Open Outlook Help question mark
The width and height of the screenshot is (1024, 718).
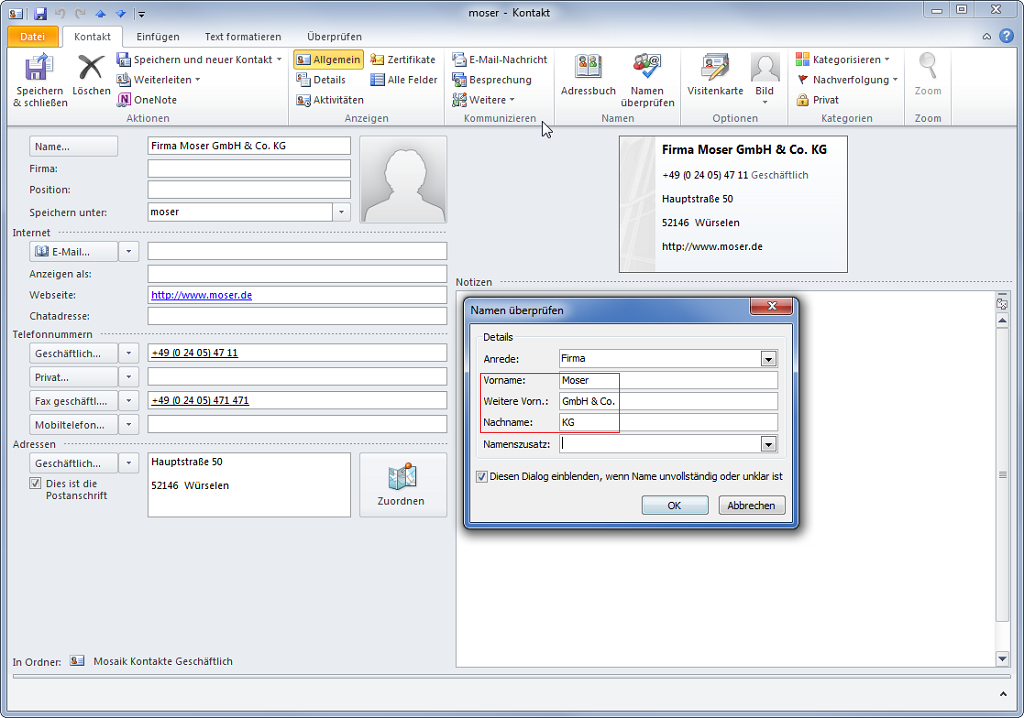click(x=1006, y=36)
